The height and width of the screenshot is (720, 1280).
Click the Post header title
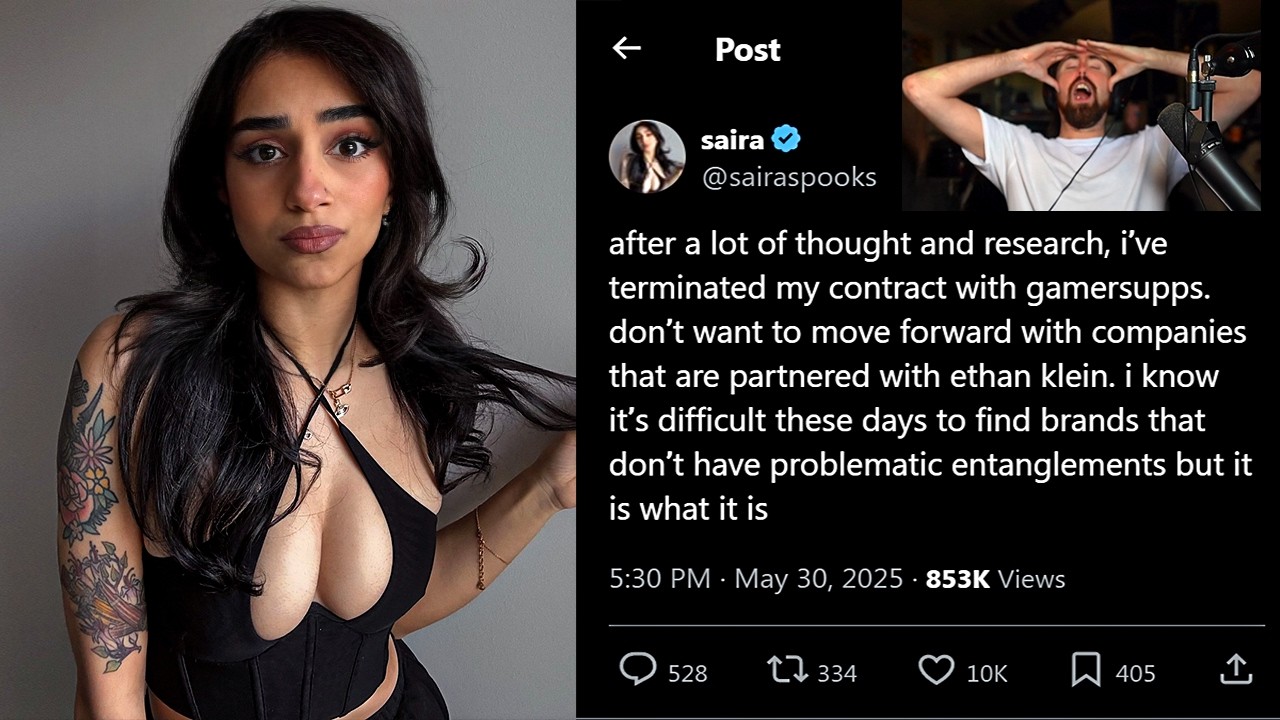[748, 49]
